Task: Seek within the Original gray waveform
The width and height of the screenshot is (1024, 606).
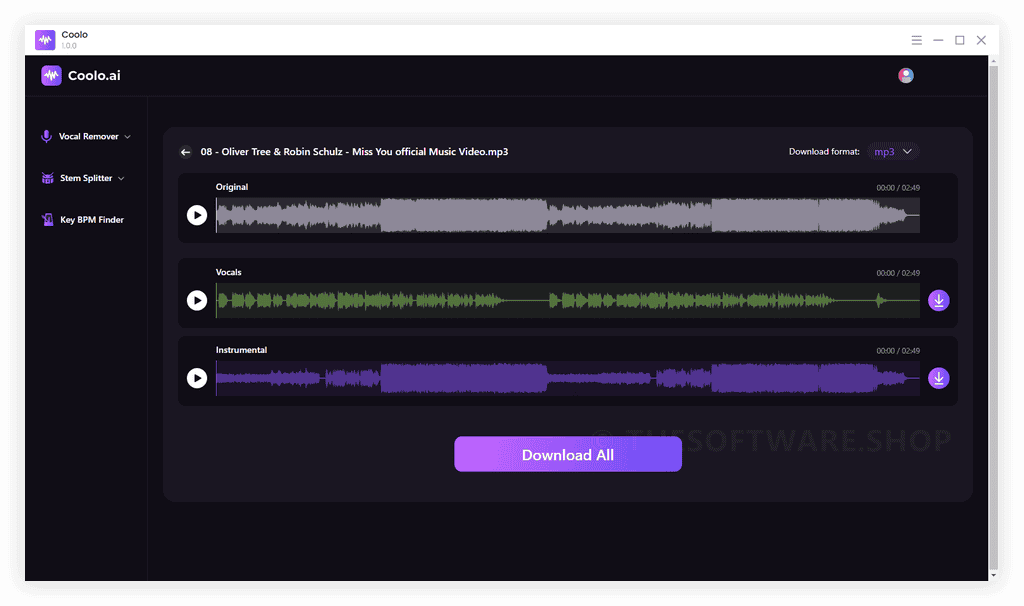Action: (x=568, y=215)
